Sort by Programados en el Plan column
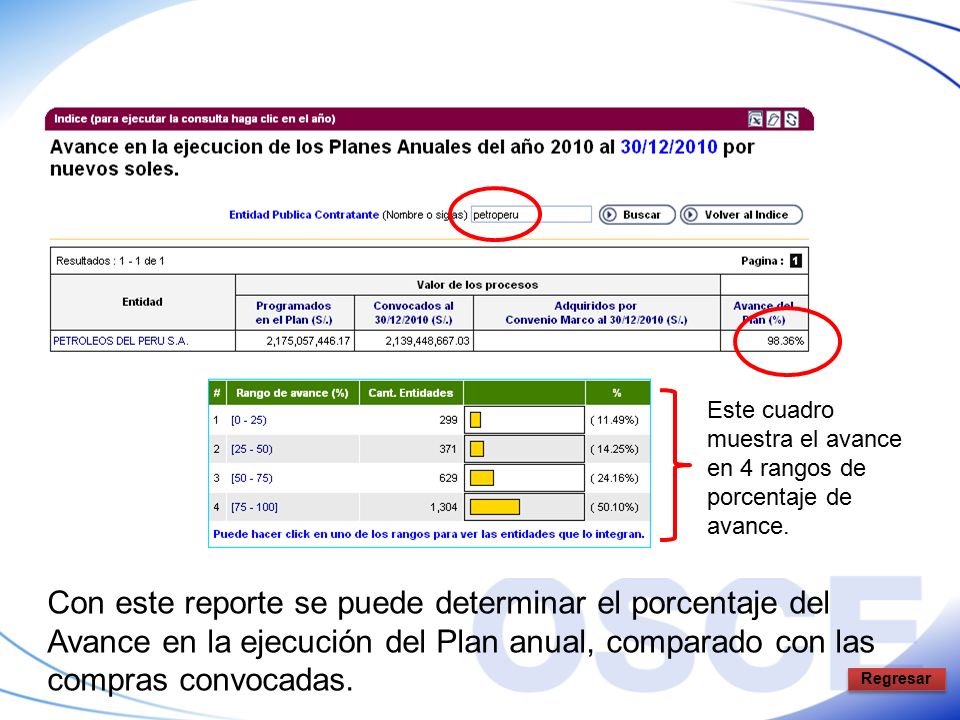The height and width of the screenshot is (720, 960). point(294,313)
